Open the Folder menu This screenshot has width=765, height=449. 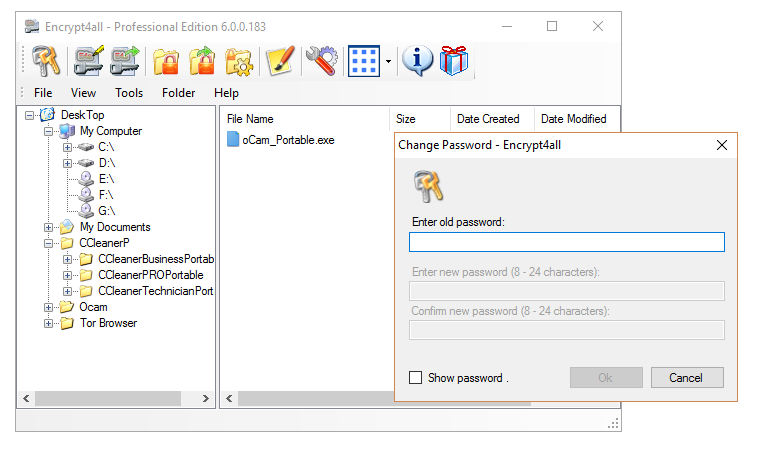[179, 93]
